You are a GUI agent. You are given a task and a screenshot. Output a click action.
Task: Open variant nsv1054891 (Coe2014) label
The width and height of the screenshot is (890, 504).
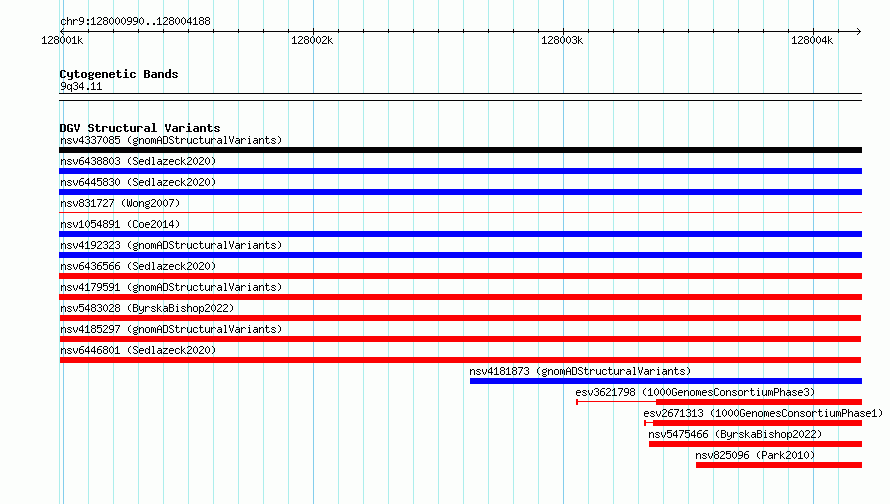(x=120, y=224)
